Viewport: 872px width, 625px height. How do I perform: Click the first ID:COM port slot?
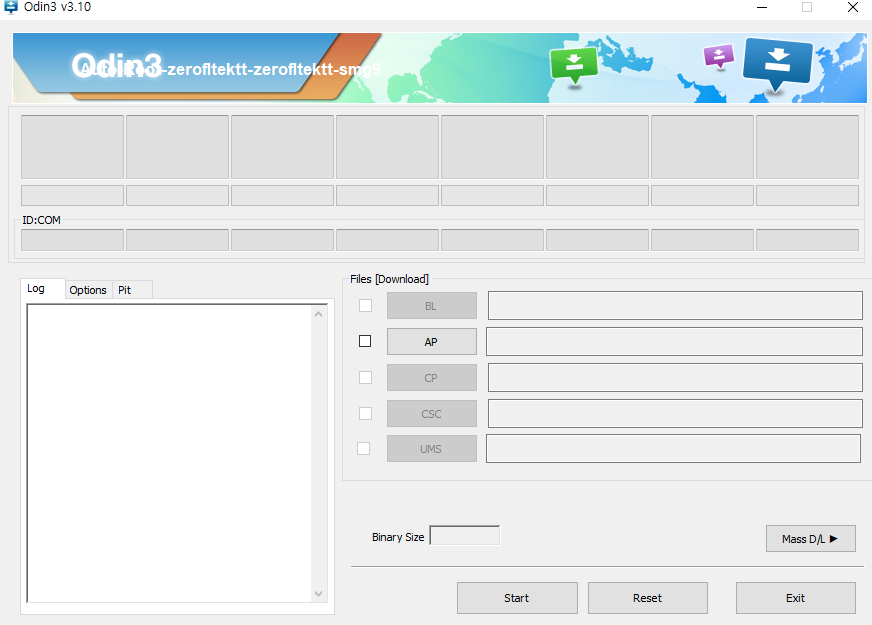72,240
